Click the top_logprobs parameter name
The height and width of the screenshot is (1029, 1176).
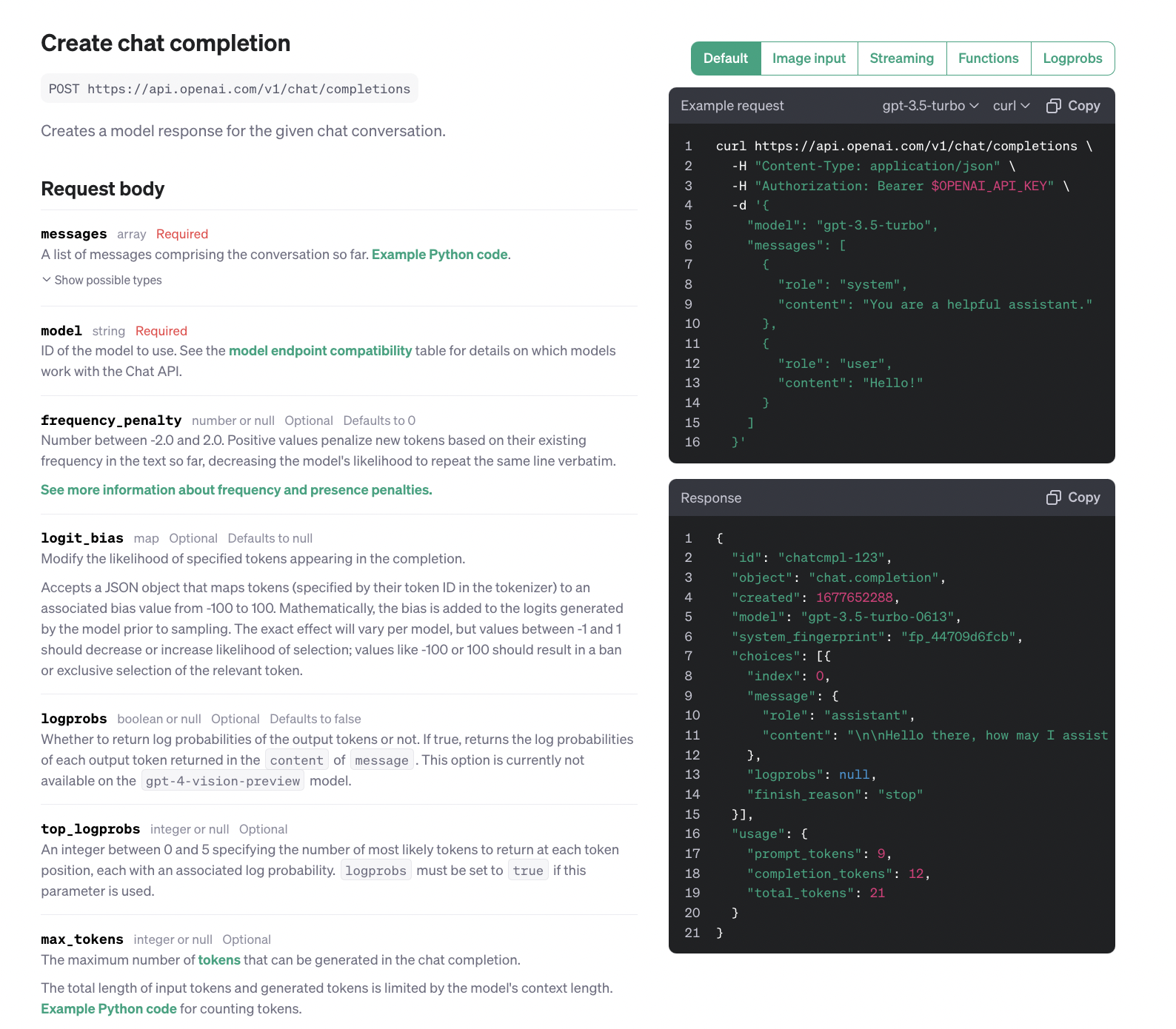click(90, 829)
